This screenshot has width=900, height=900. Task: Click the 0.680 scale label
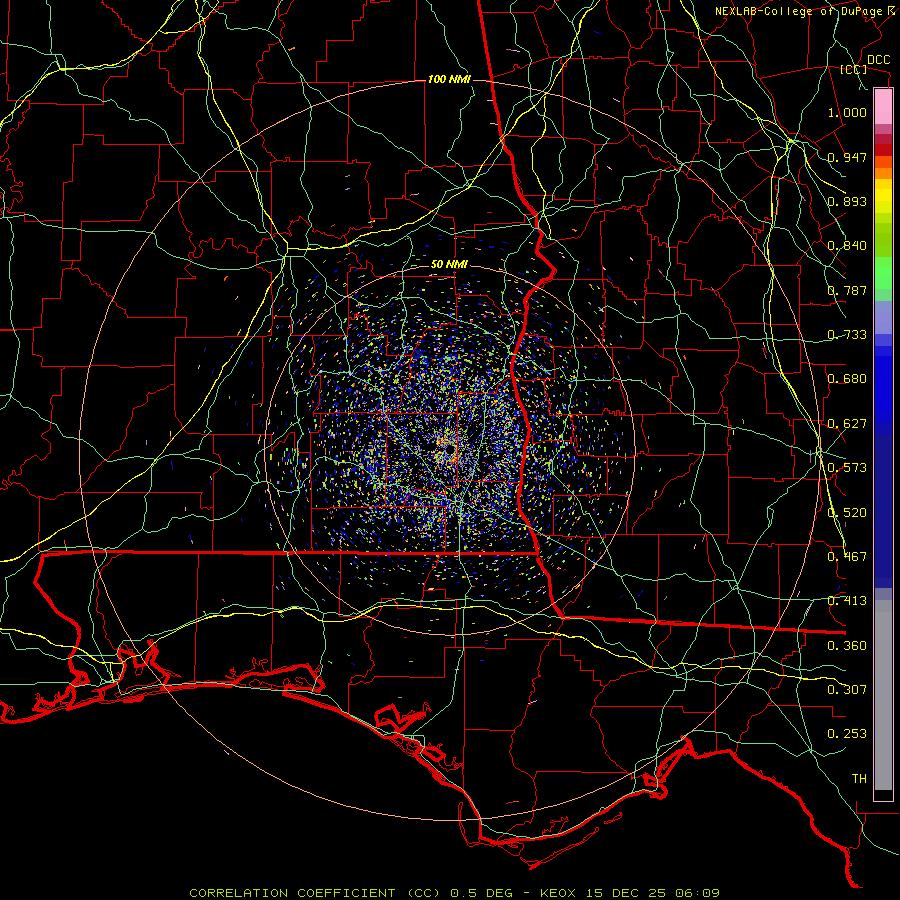tap(847, 379)
